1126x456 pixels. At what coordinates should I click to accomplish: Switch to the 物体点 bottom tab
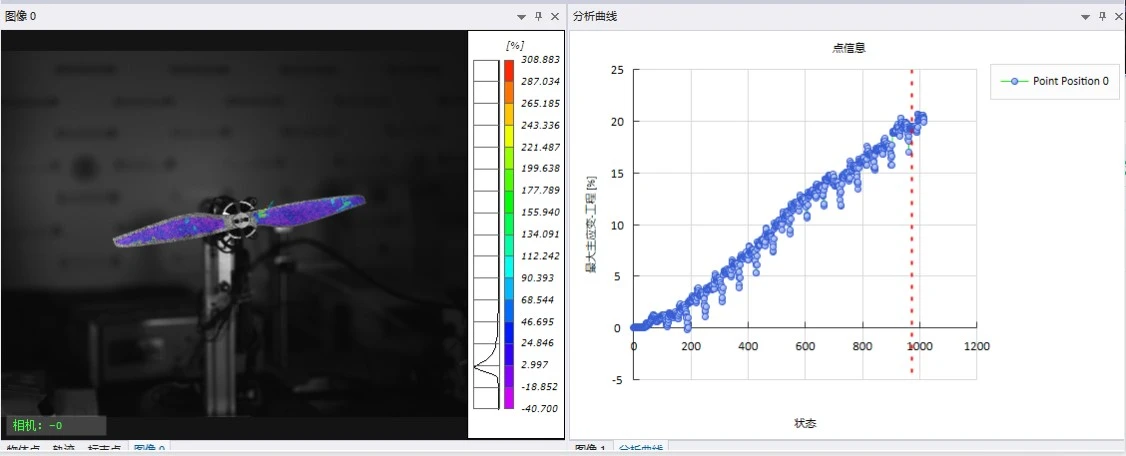[x=23, y=450]
